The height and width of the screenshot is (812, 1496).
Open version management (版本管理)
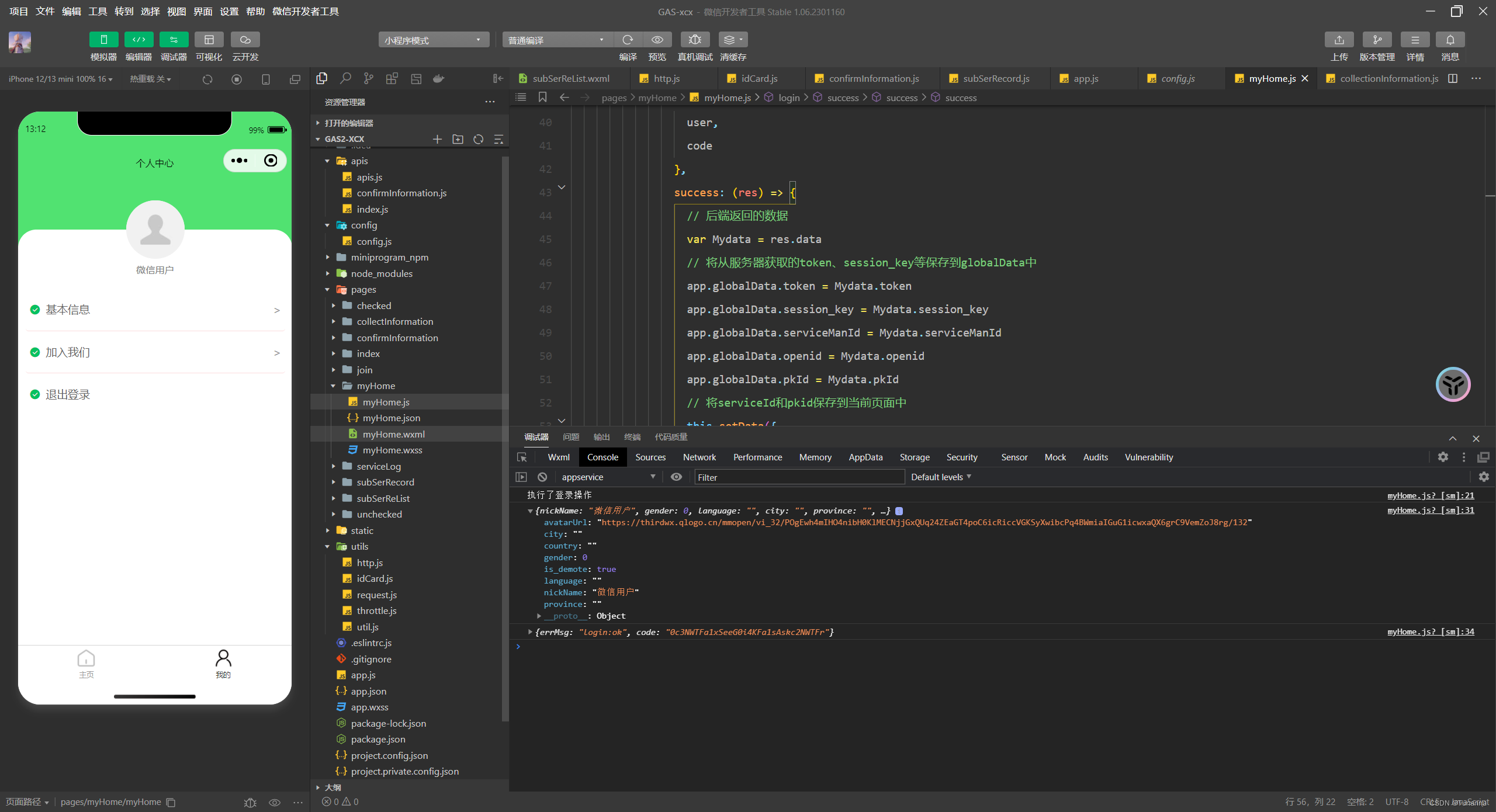click(1377, 40)
